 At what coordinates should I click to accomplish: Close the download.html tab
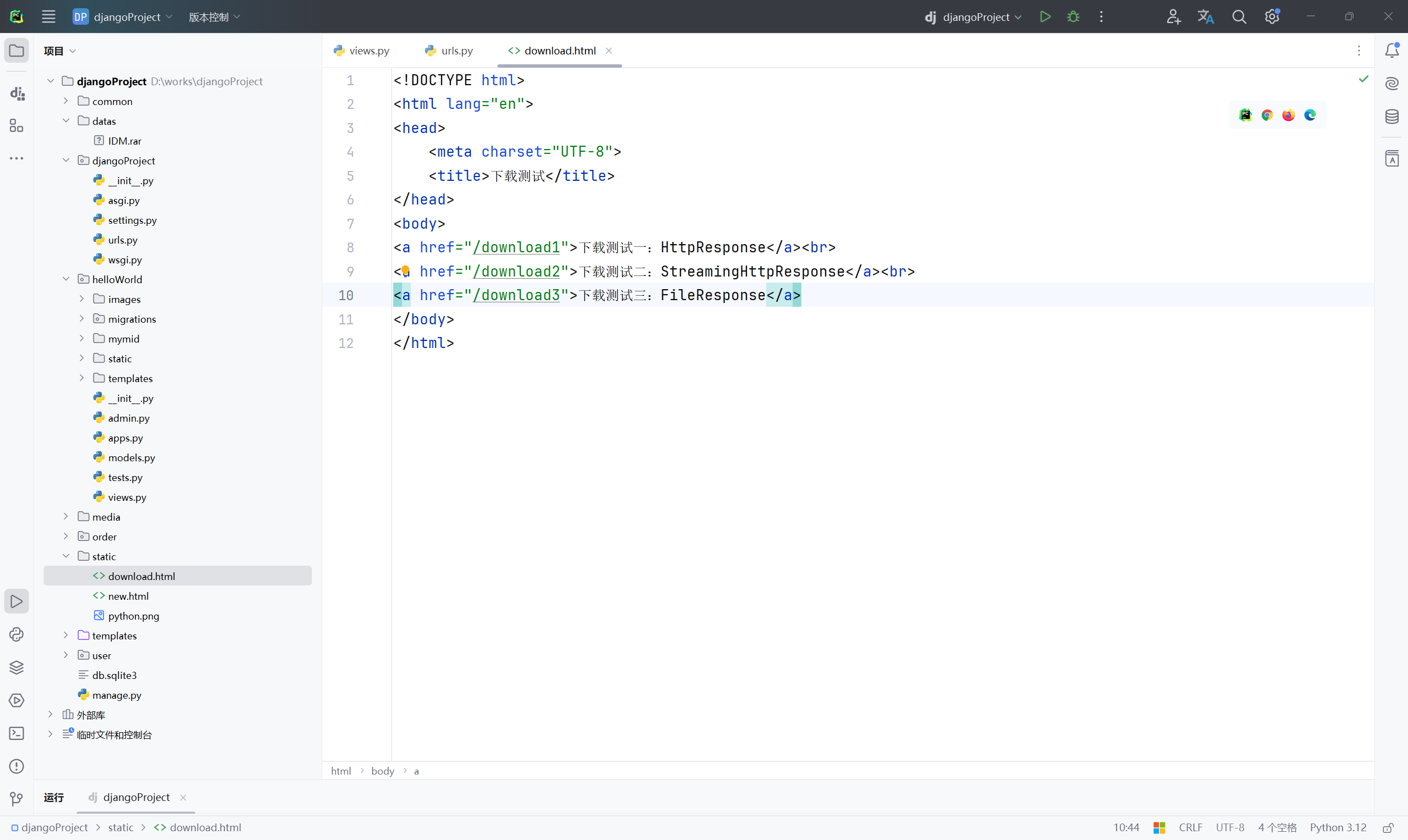coord(609,51)
